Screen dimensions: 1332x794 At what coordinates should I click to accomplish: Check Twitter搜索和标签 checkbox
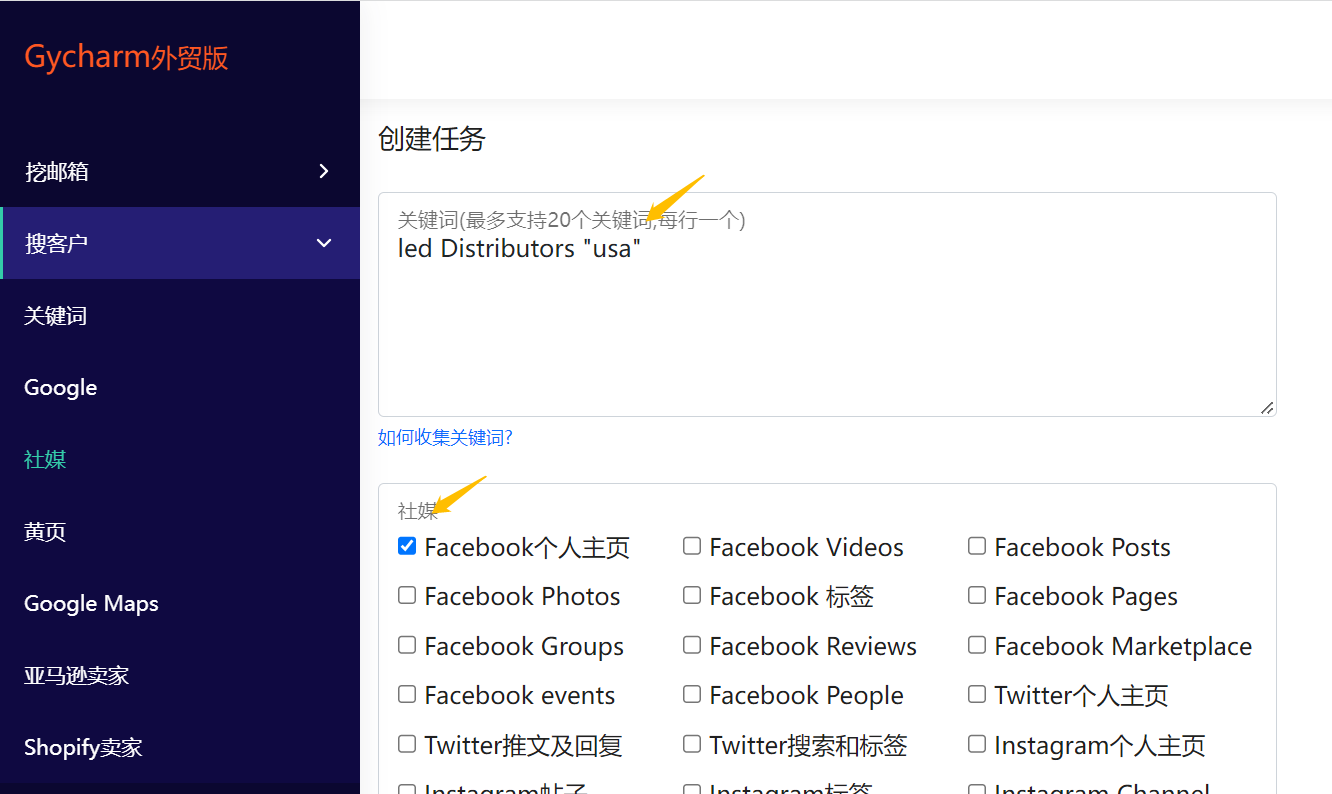(692, 744)
